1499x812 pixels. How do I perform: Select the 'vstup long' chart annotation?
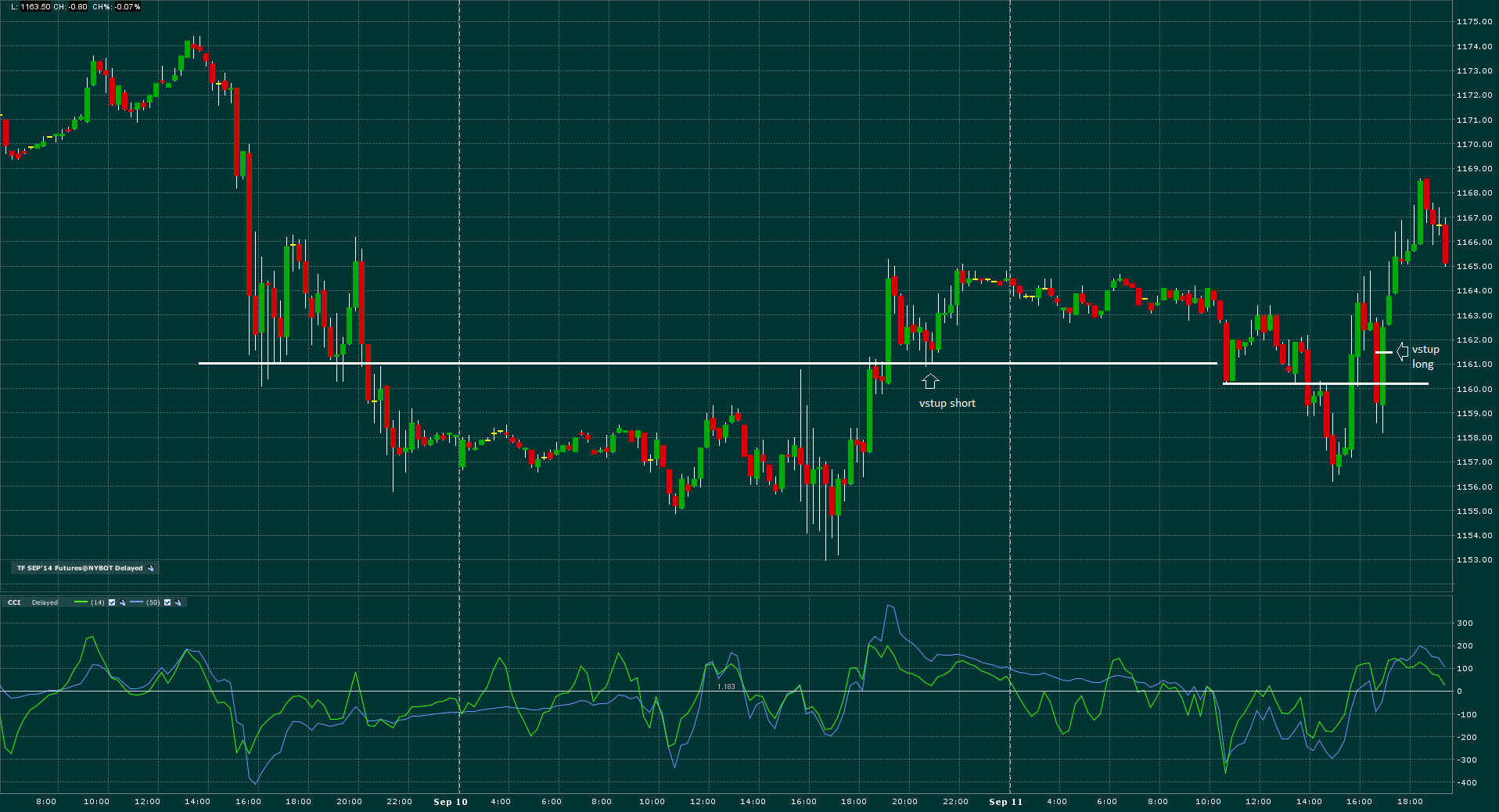1425,357
